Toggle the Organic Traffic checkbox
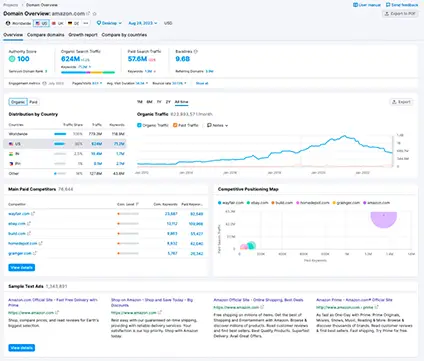Screen dimensions: 424x361 pyautogui.click(x=139, y=125)
